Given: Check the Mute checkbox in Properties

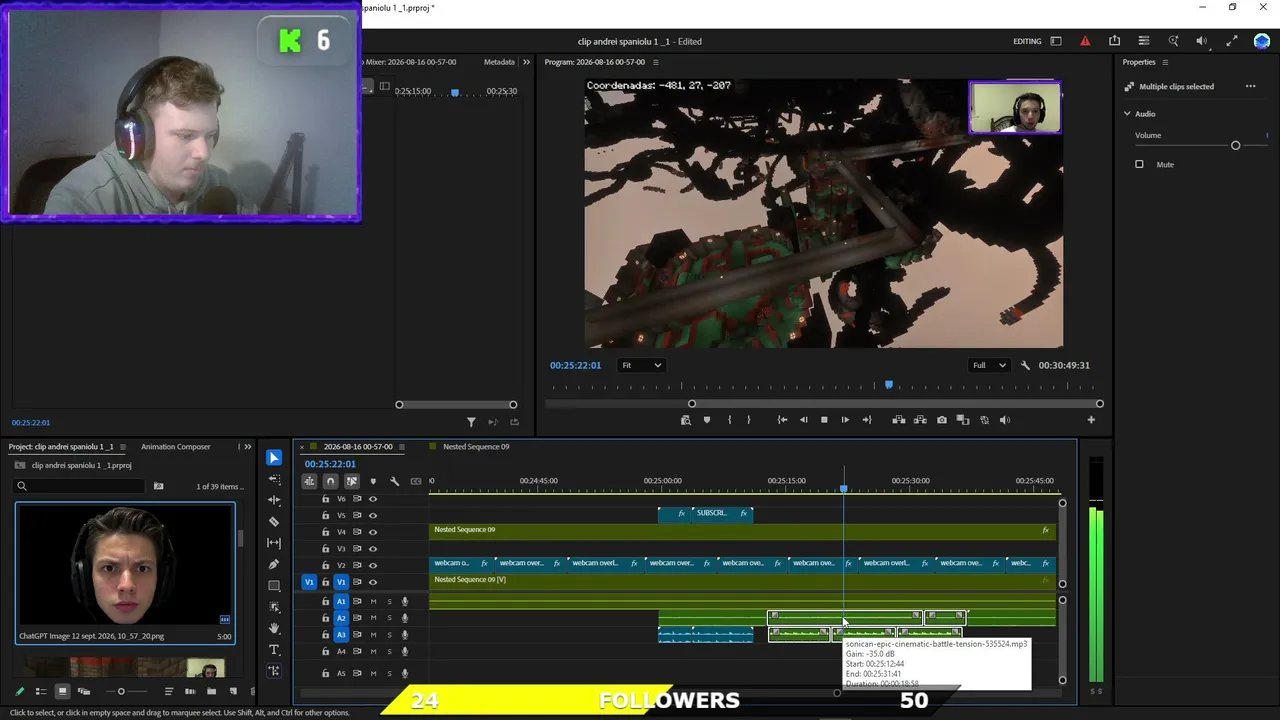Looking at the screenshot, I should click(x=1139, y=164).
